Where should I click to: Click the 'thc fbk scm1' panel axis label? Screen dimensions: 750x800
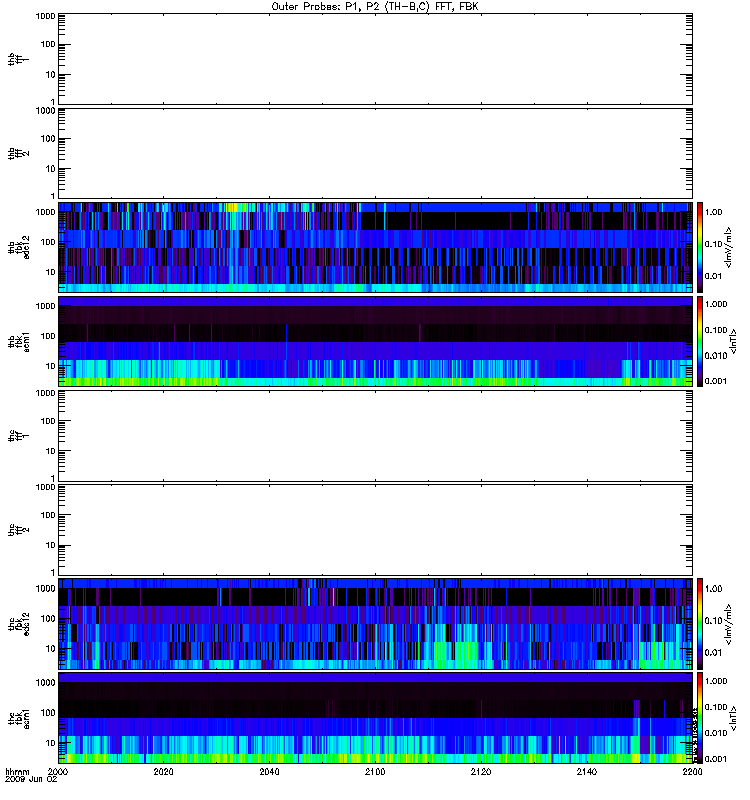pos(19,718)
